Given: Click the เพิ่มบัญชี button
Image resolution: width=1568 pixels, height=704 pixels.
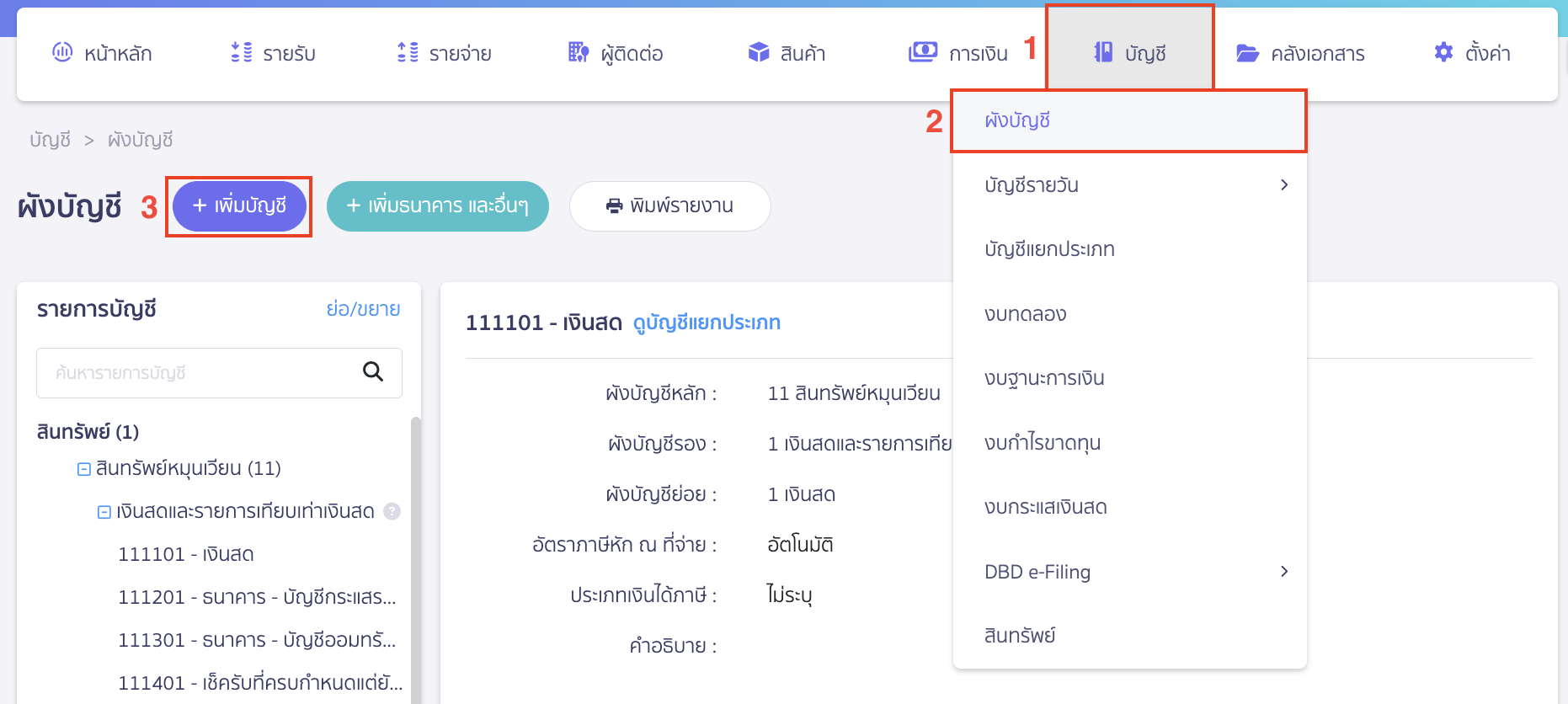Looking at the screenshot, I should [239, 205].
